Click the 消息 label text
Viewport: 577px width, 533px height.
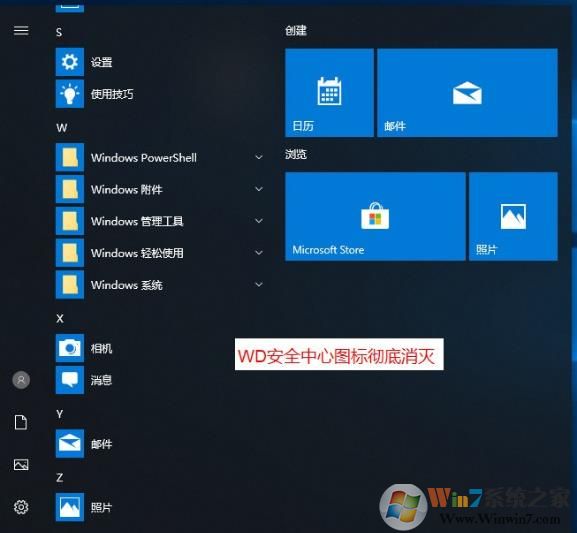tap(102, 380)
